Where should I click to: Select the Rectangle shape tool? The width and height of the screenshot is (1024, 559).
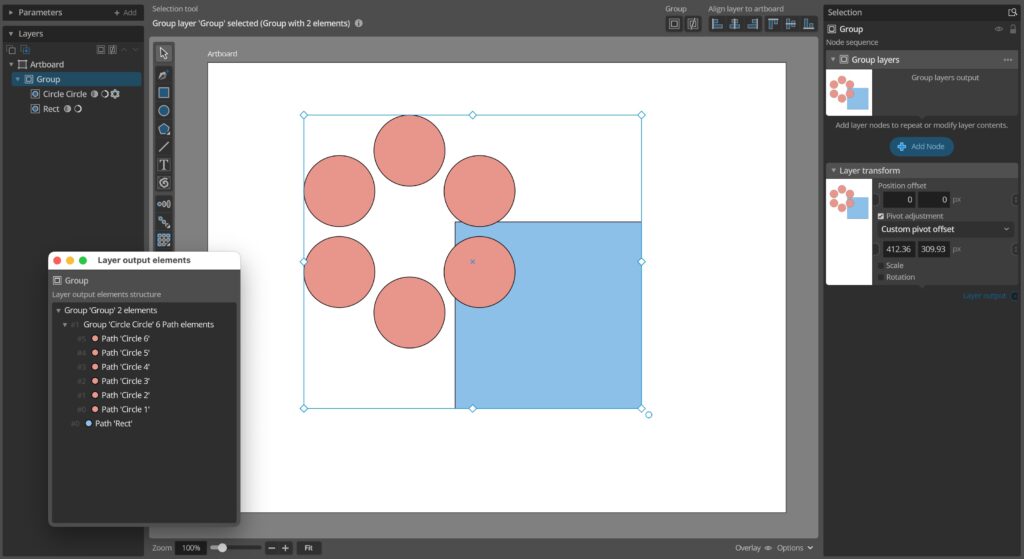click(x=164, y=93)
